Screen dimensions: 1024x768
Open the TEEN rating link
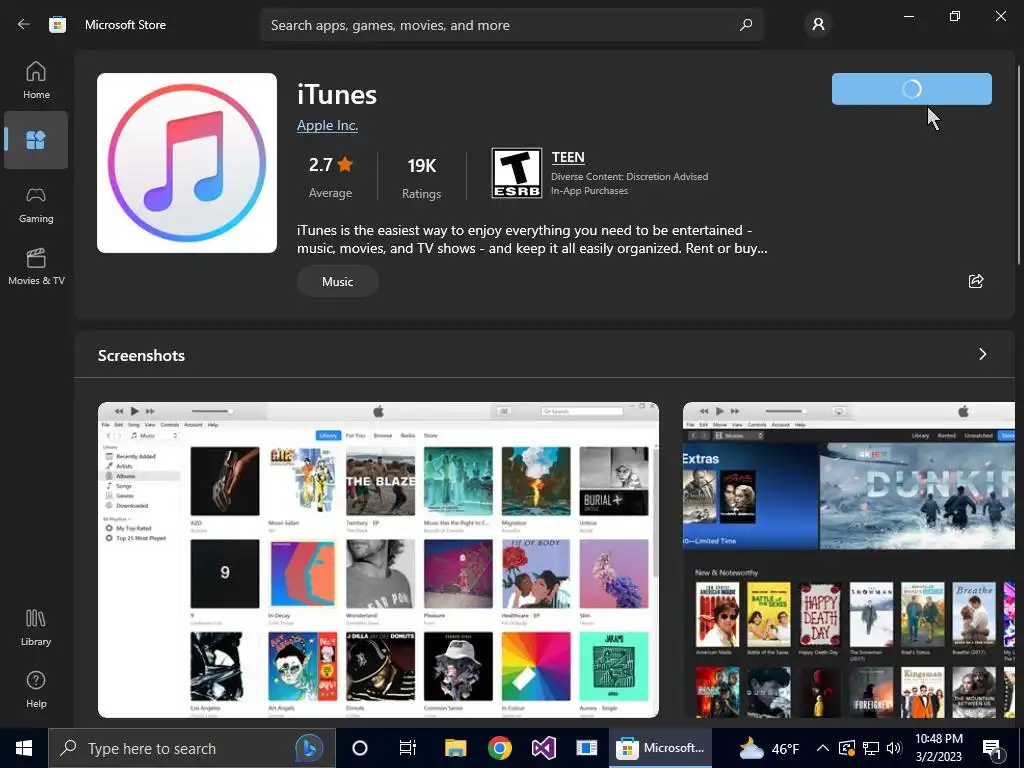click(568, 157)
